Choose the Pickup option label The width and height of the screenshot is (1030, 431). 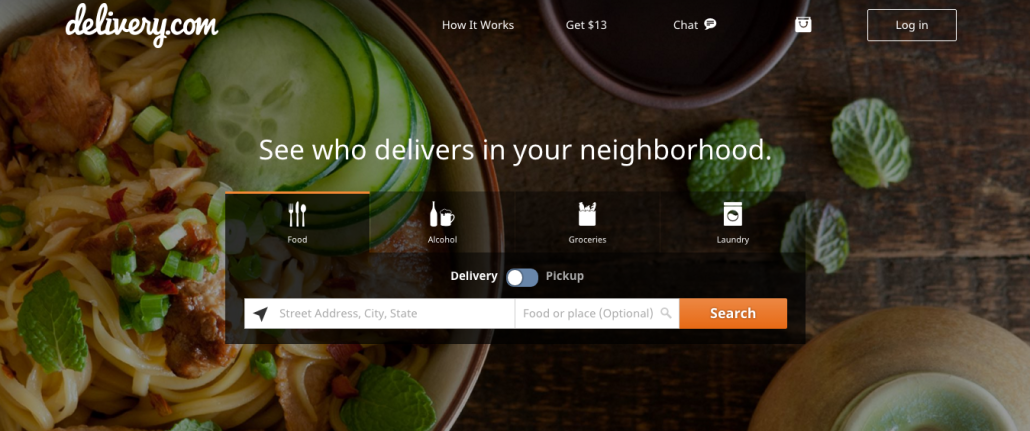564,276
